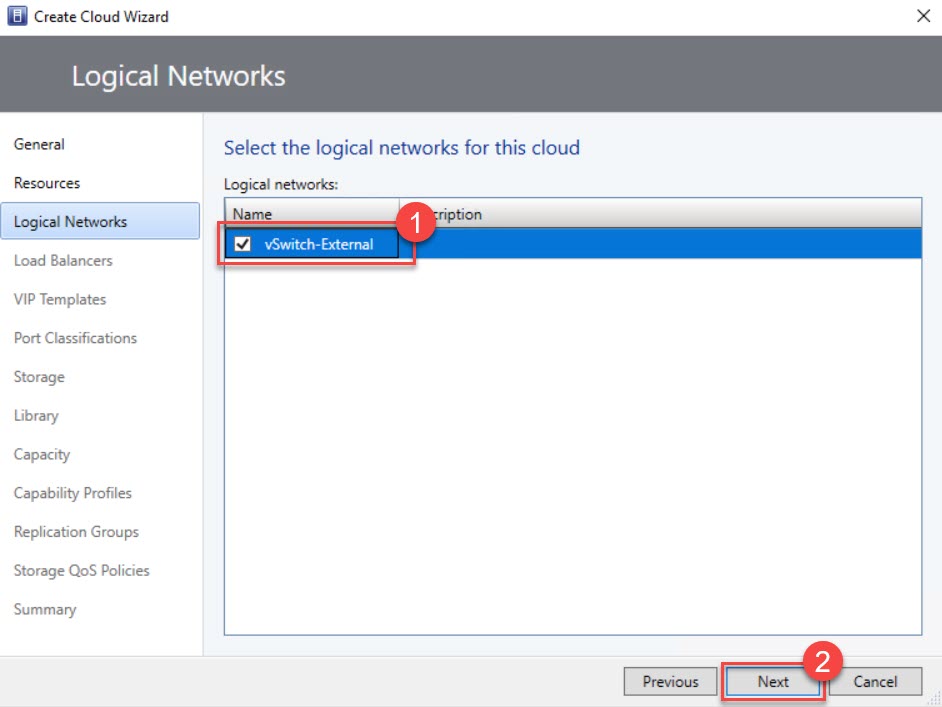Open the Capability Profiles page
Viewport: 942px width, 707px height.
pyautogui.click(x=72, y=493)
